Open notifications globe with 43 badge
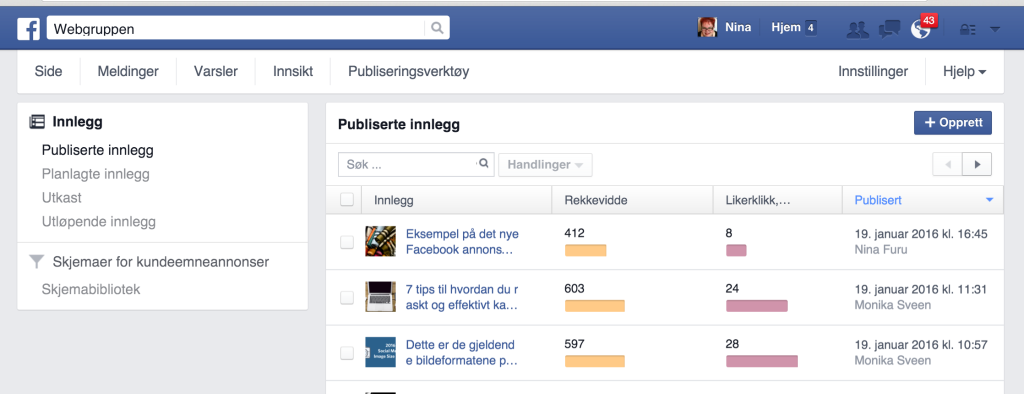The image size is (1024, 394). tap(921, 29)
